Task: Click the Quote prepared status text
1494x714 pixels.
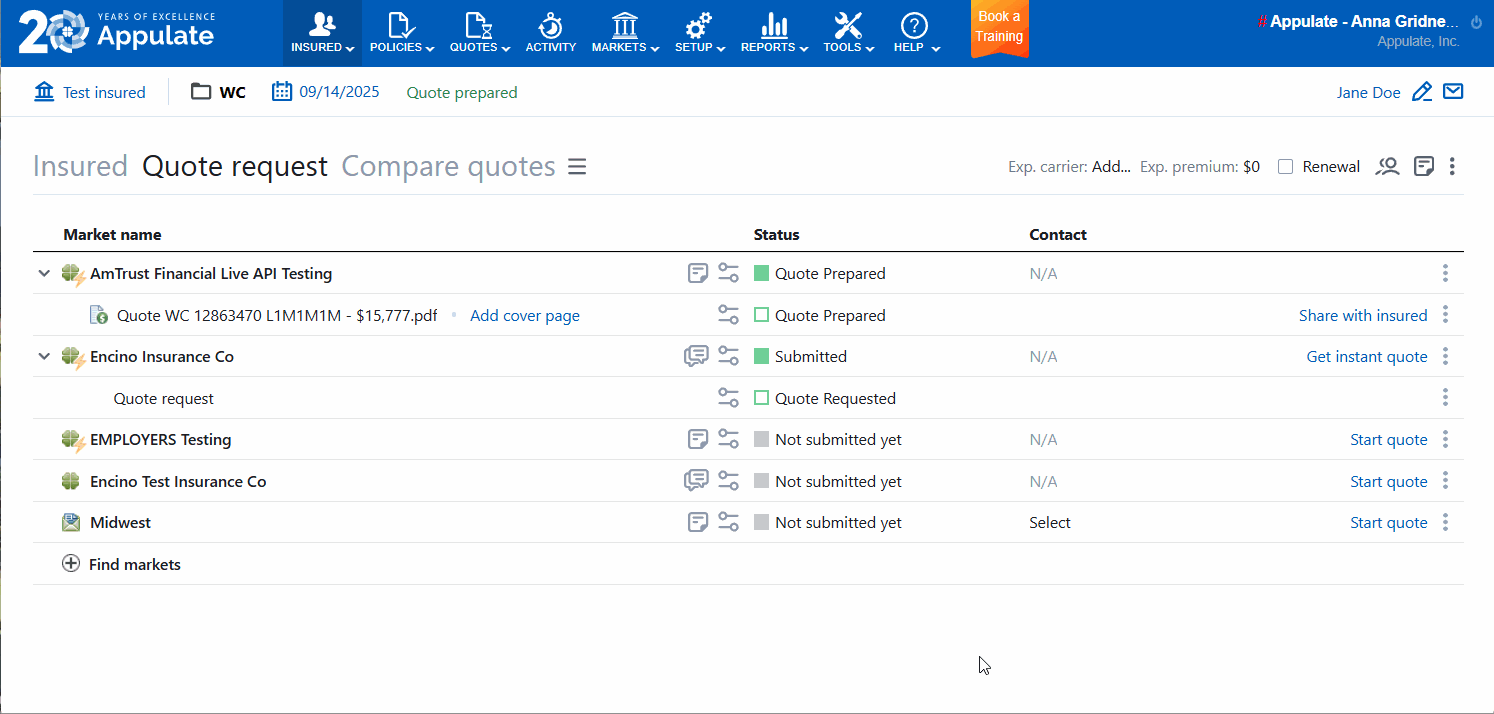Action: [x=462, y=93]
